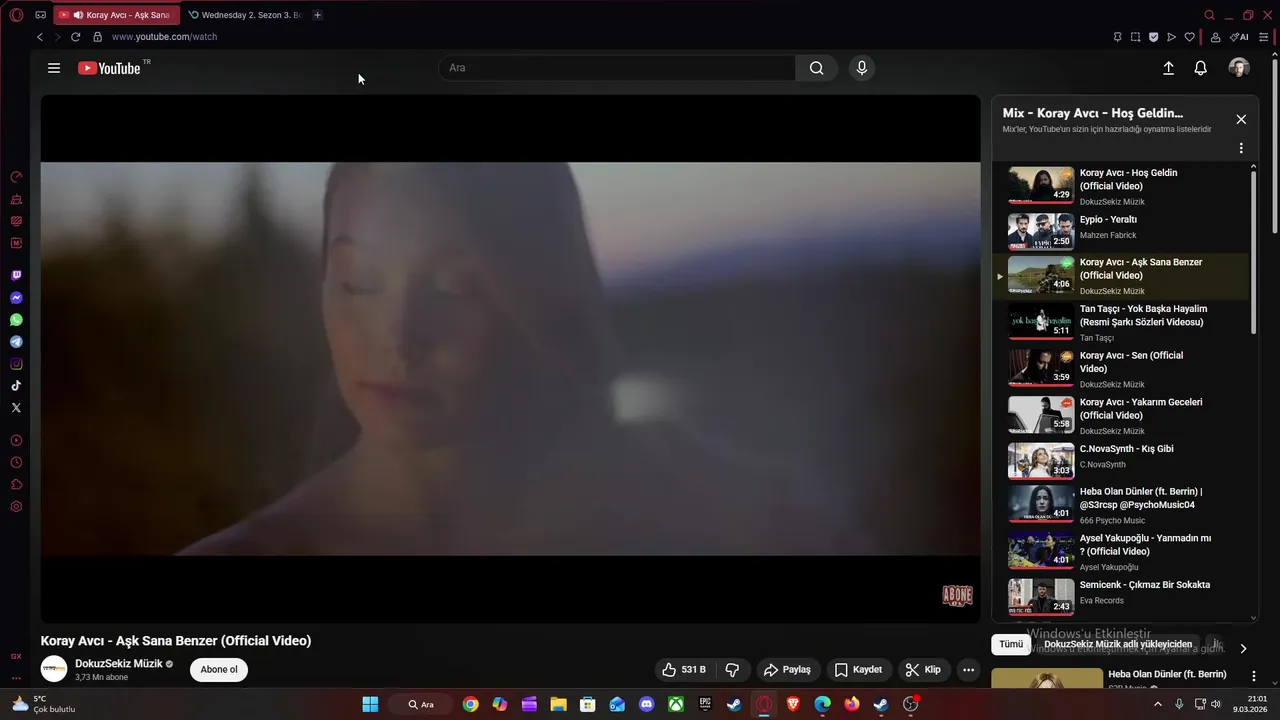Viewport: 1280px width, 720px height.
Task: Click the Ara search input field
Action: [x=617, y=68]
